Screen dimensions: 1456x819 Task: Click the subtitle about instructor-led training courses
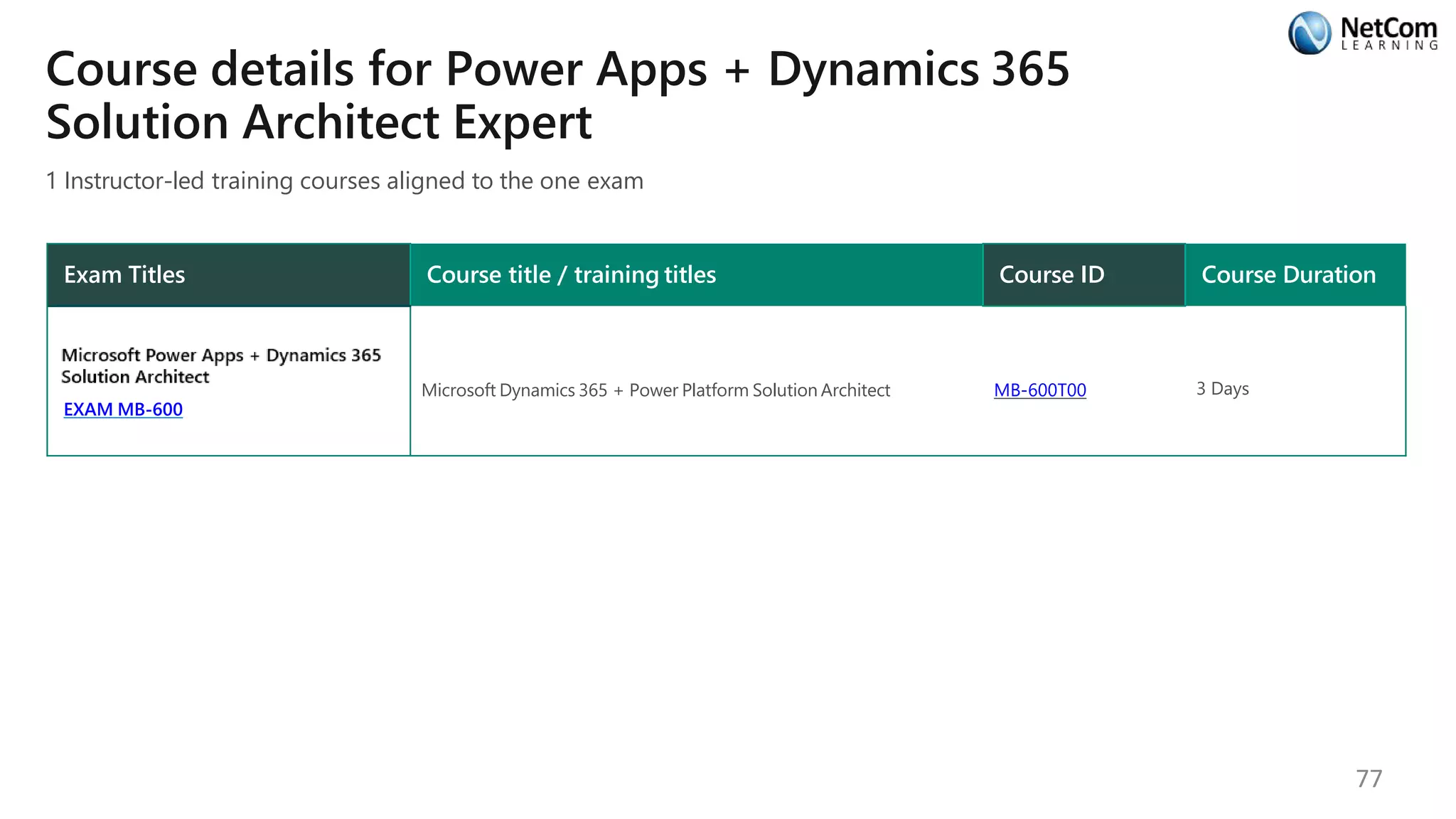pyautogui.click(x=345, y=181)
